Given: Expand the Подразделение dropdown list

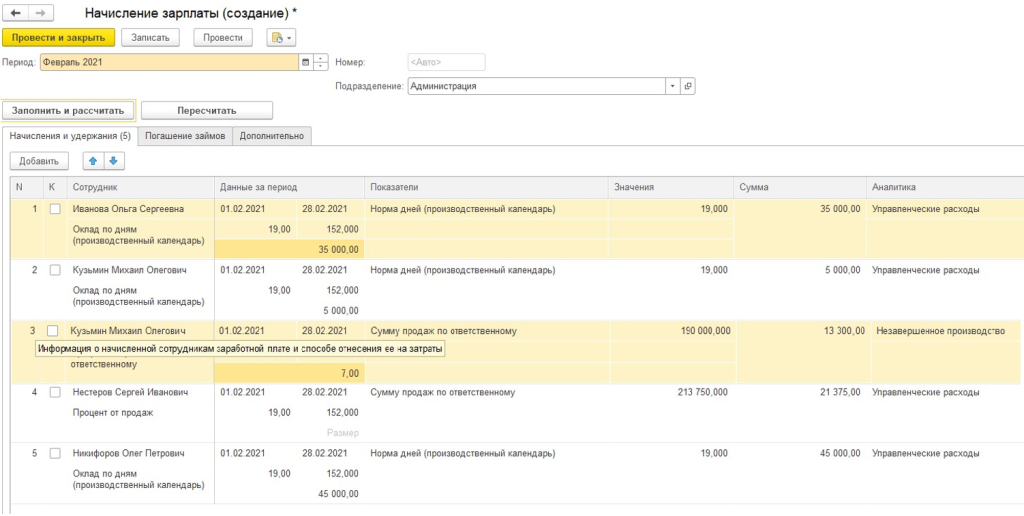Looking at the screenshot, I should (673, 86).
